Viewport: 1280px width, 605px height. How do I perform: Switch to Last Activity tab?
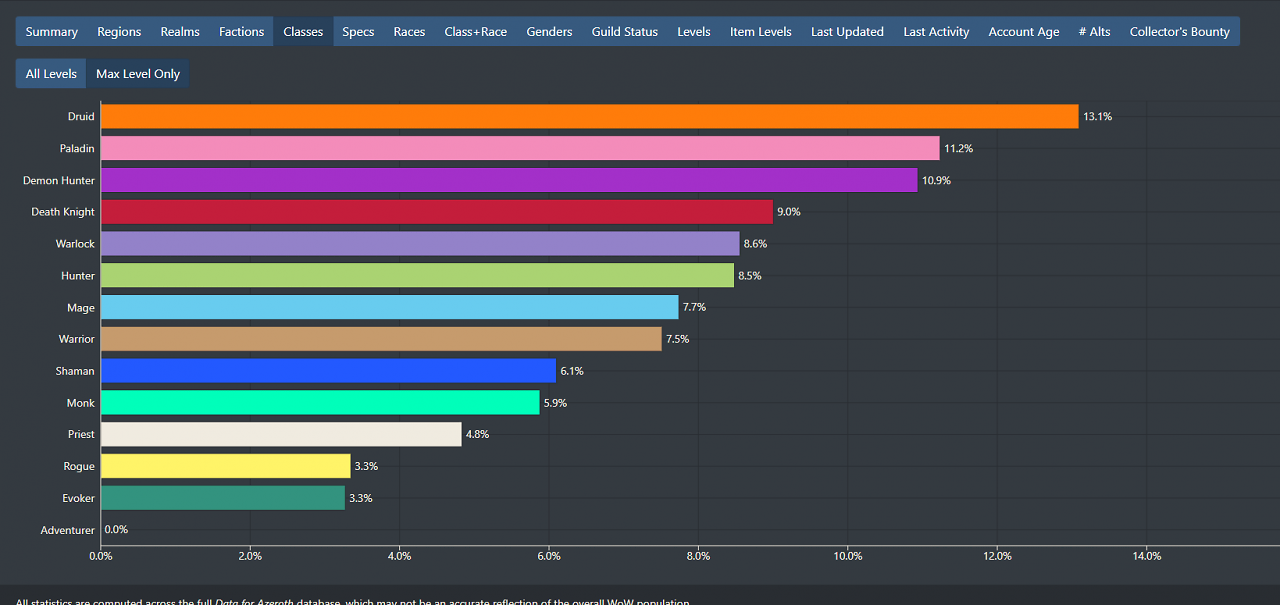click(x=936, y=31)
